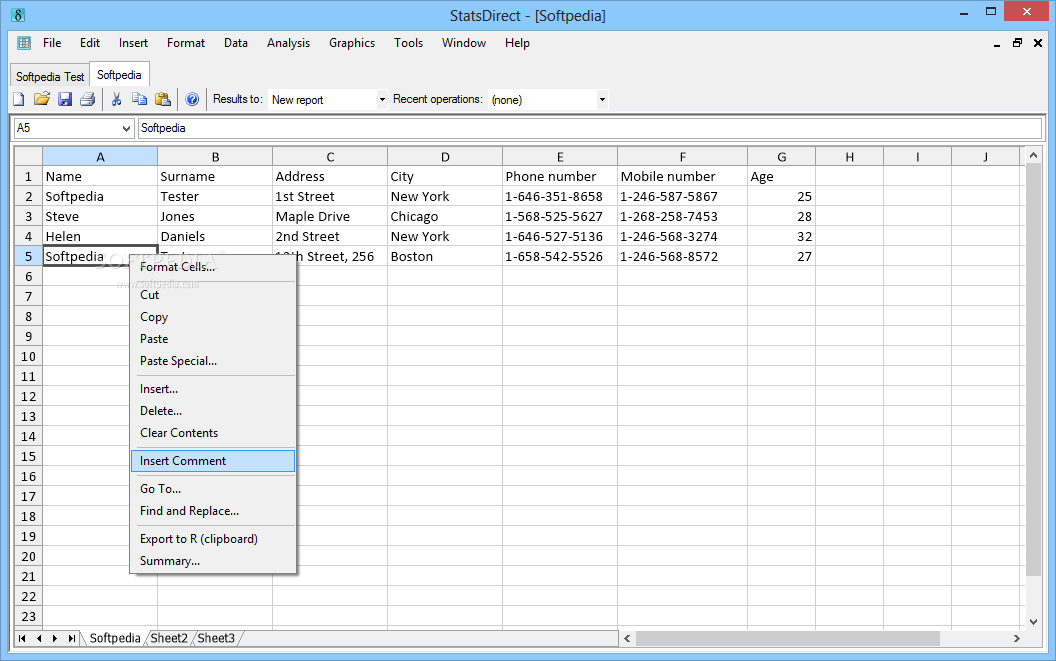Viewport: 1056px width, 661px height.
Task: Choose Find and Replace... from context menu
Action: [x=212, y=511]
